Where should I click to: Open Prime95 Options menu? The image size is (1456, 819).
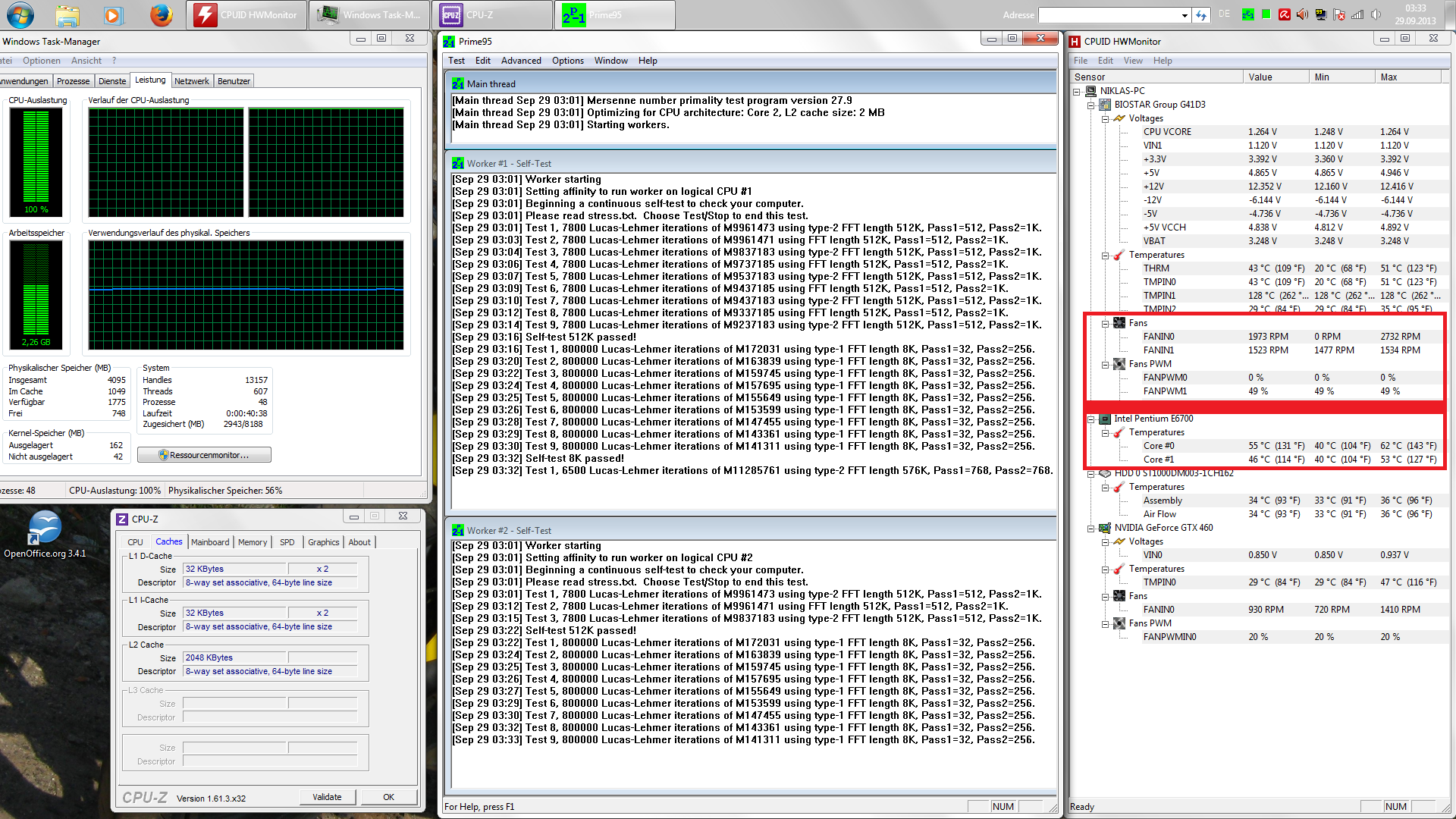568,61
